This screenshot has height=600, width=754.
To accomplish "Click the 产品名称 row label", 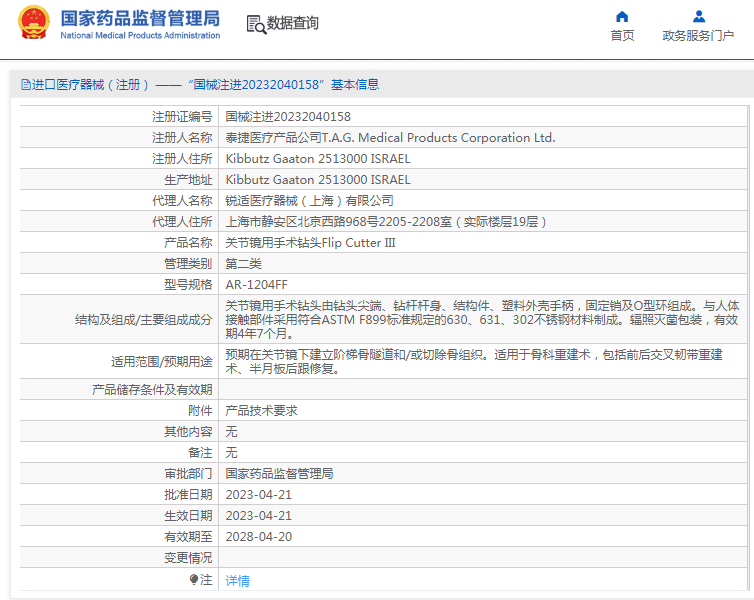I will pos(188,243).
